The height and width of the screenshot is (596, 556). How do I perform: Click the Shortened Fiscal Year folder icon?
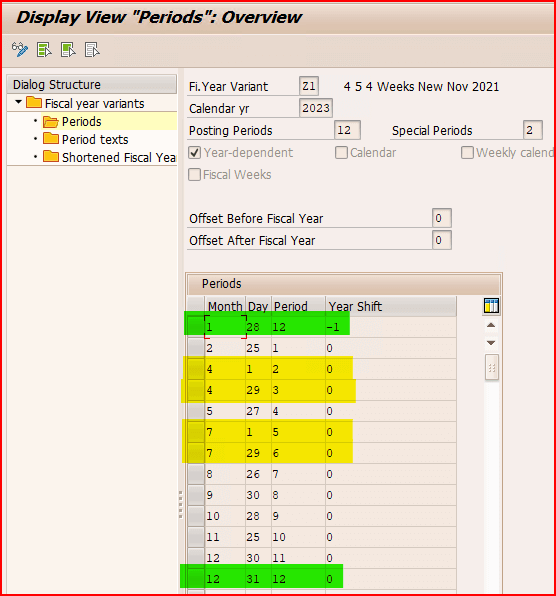click(x=51, y=157)
